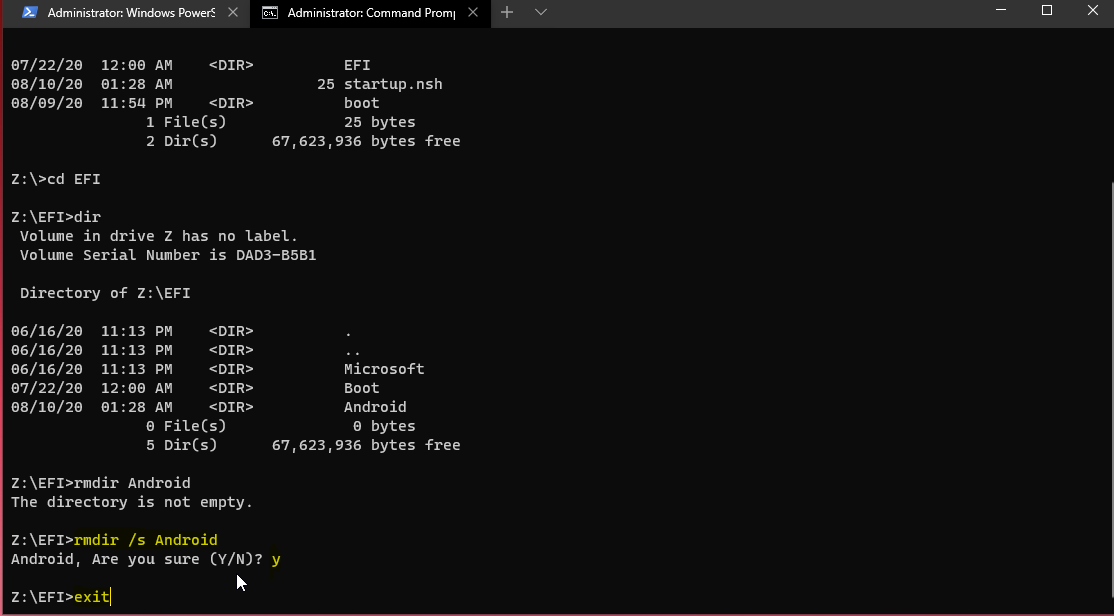
Task: Open a new terminal tab with the plus icon
Action: click(x=506, y=13)
